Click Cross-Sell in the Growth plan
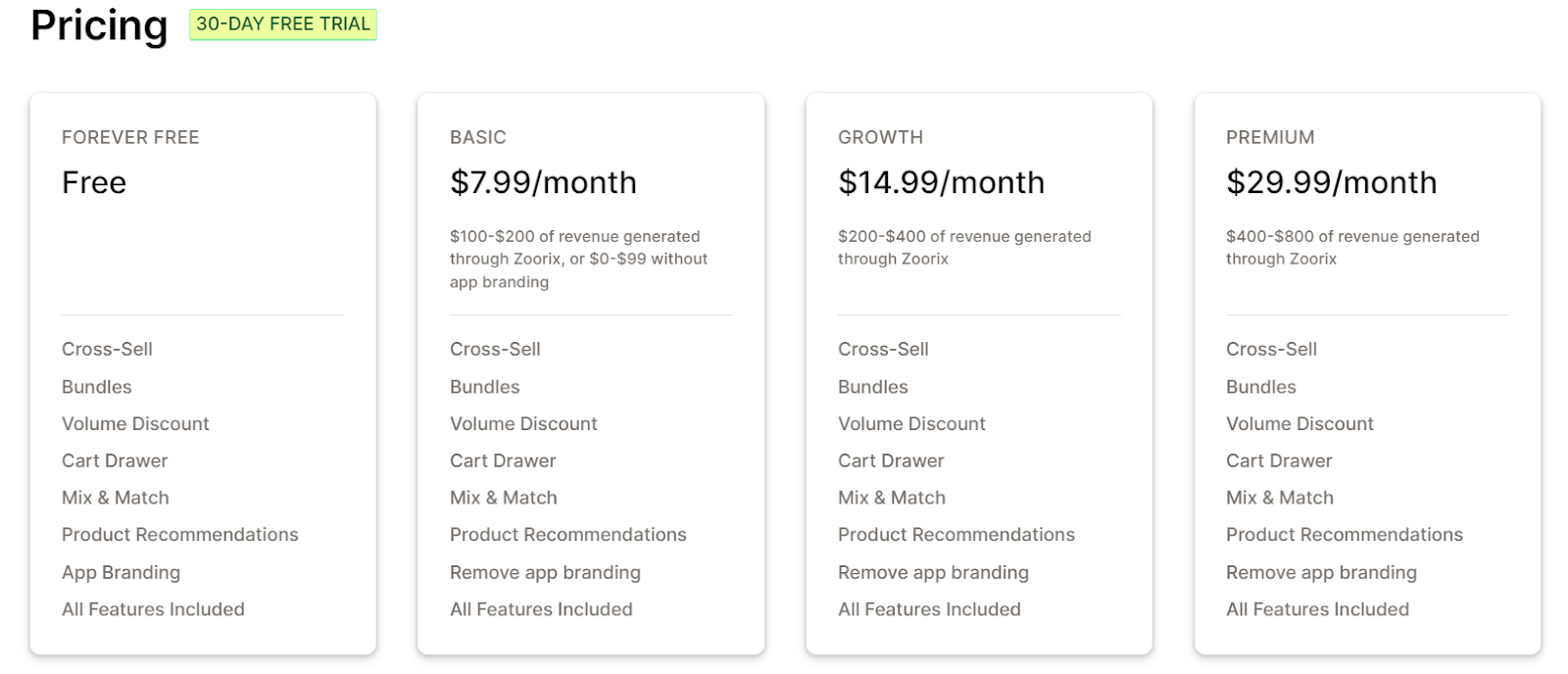 (x=883, y=349)
